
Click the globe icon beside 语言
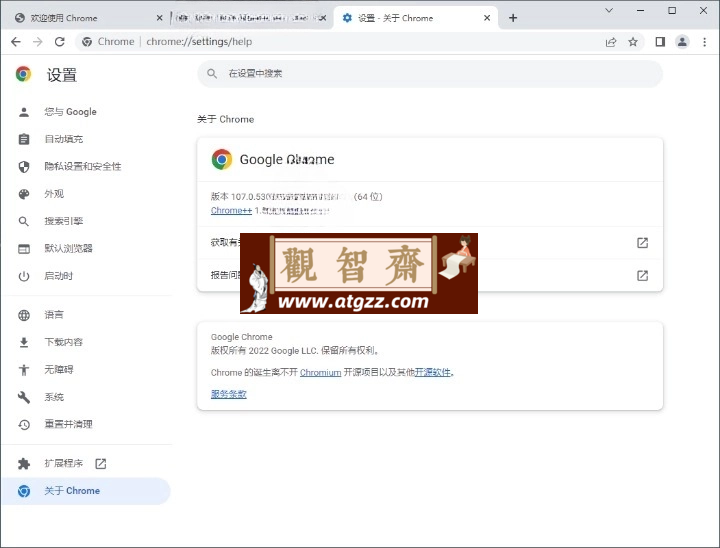click(24, 315)
